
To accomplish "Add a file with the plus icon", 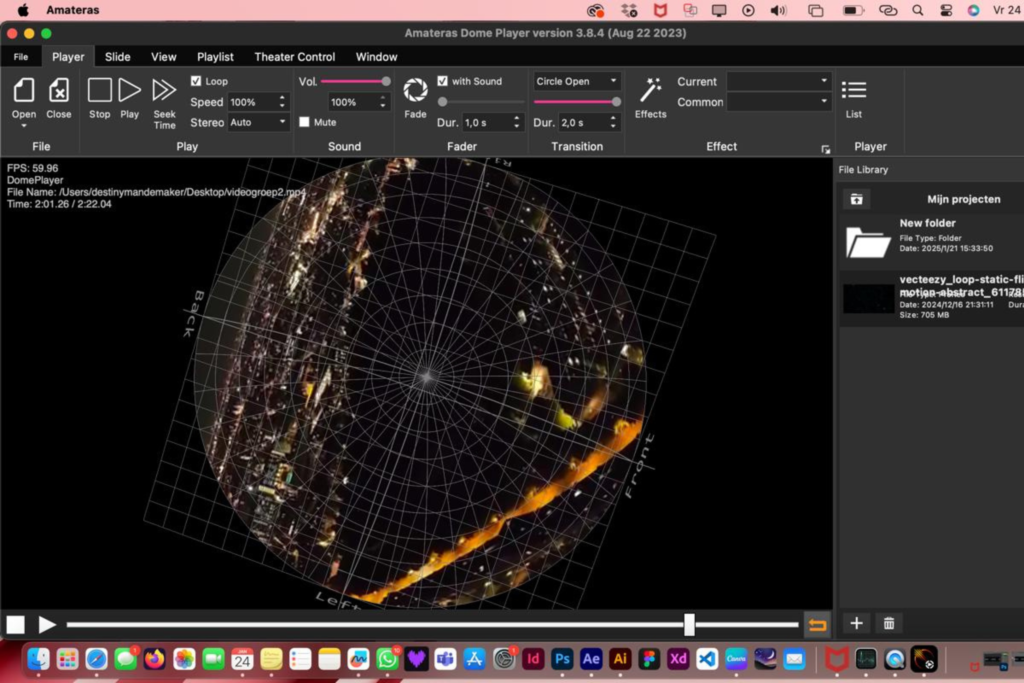I will (856, 624).
